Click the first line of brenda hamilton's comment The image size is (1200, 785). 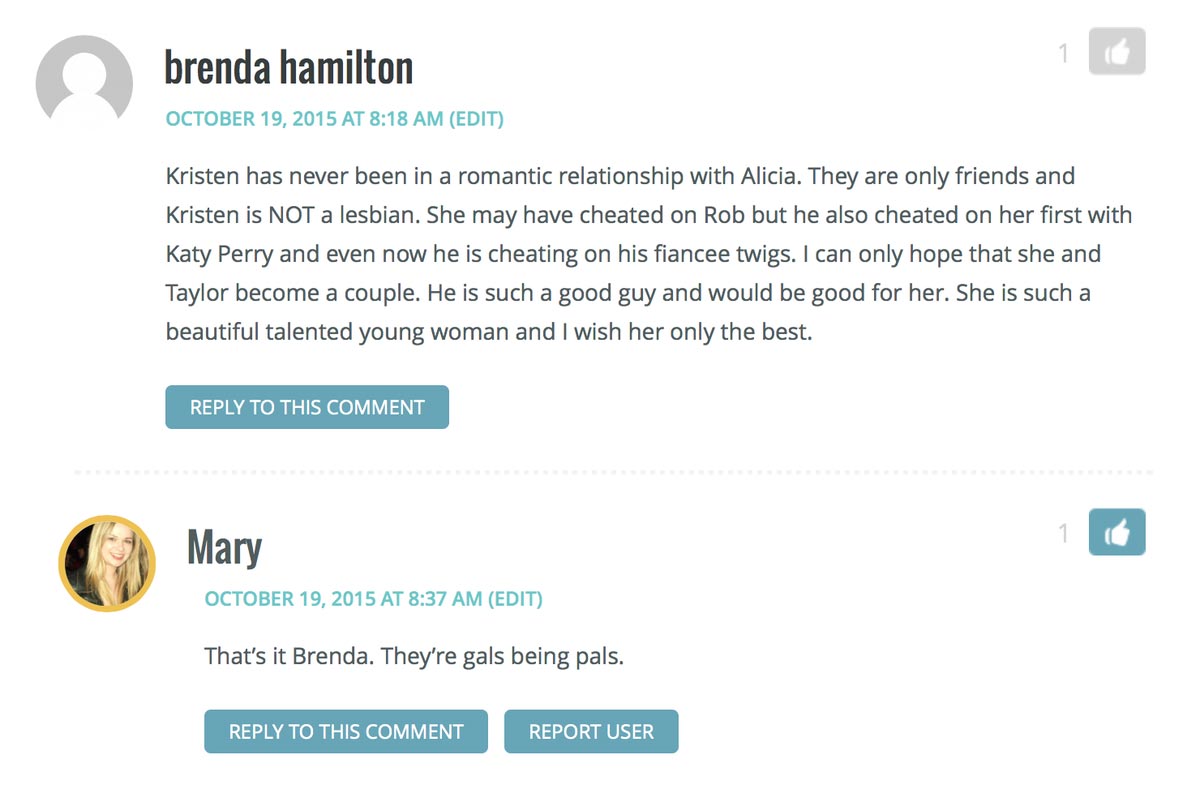620,177
